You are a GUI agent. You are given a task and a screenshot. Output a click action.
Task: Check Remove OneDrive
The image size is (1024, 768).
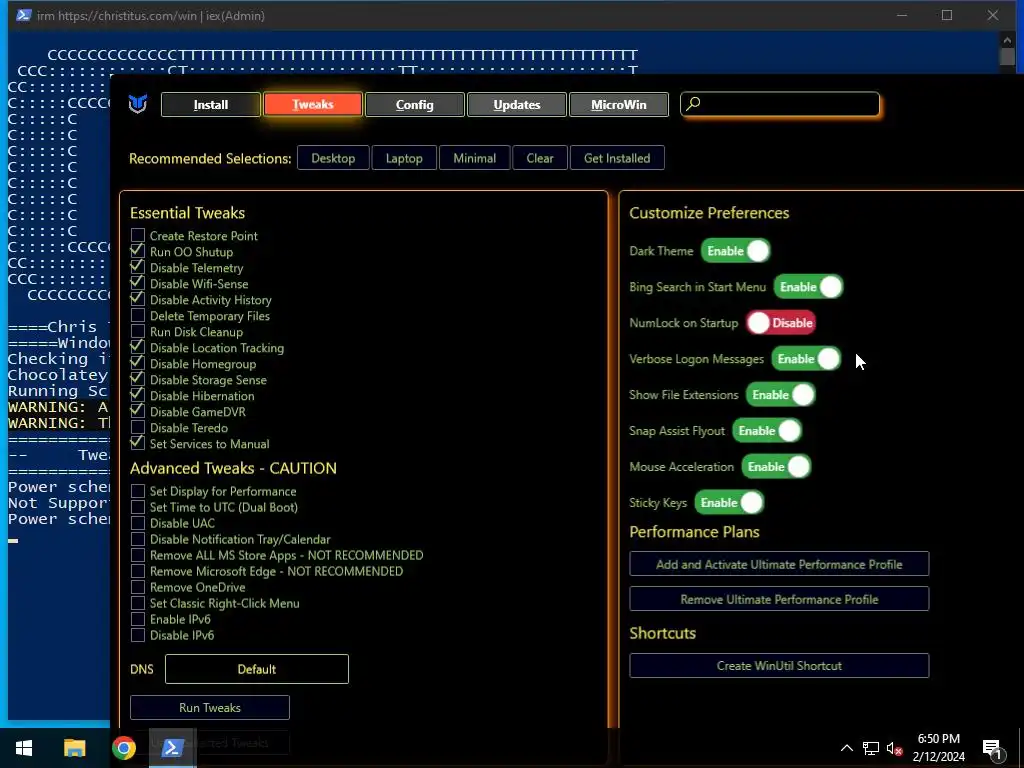pos(138,587)
